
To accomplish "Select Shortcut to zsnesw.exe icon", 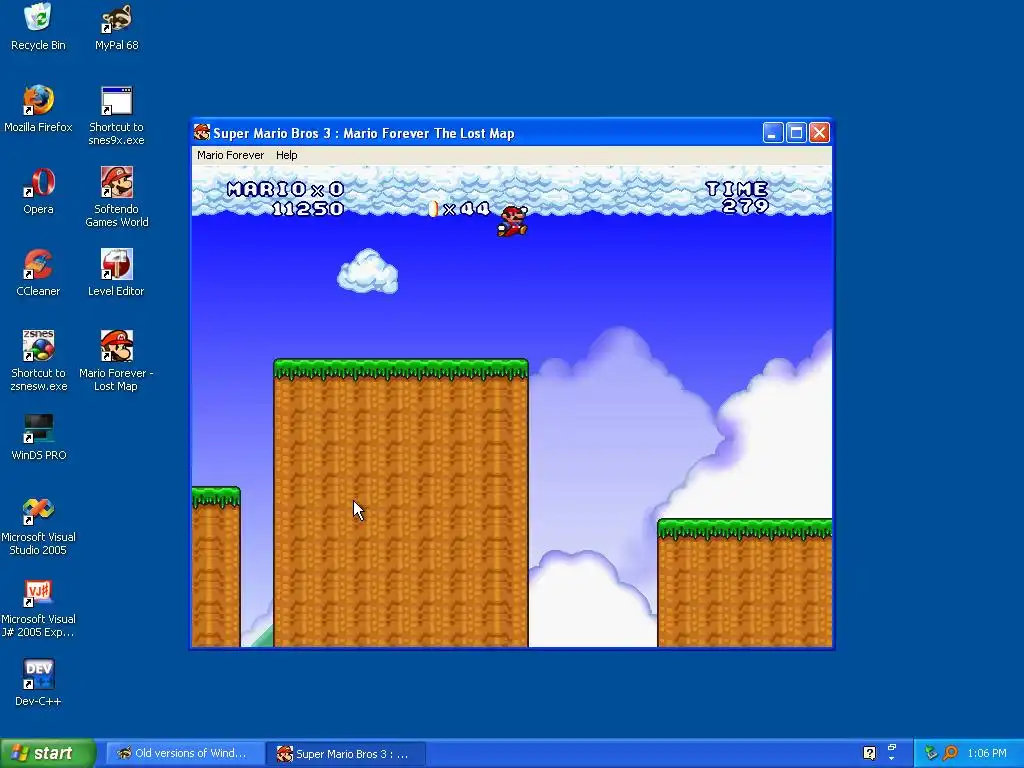I will [x=38, y=361].
